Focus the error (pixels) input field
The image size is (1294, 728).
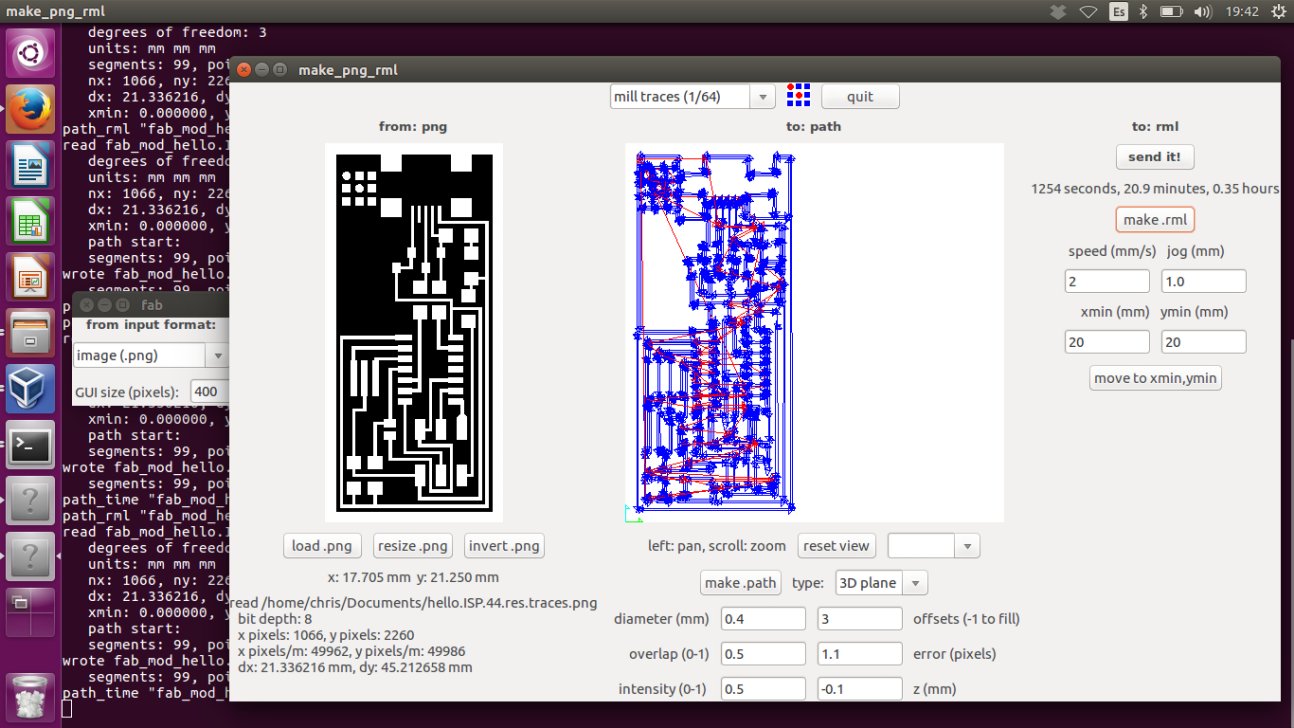(860, 654)
